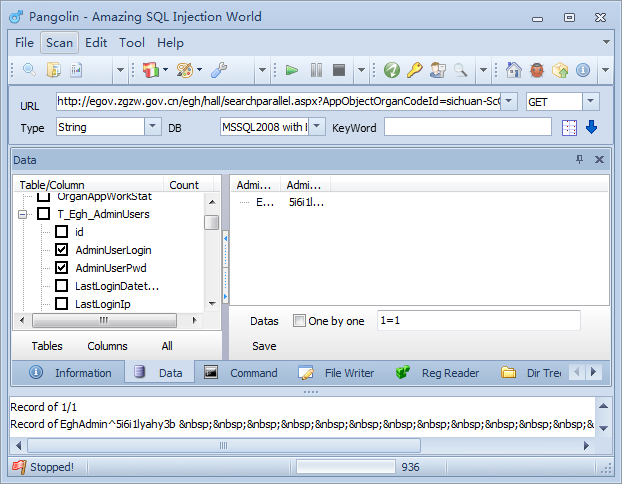Open the Scan menu
The image size is (622, 484).
[x=60, y=42]
